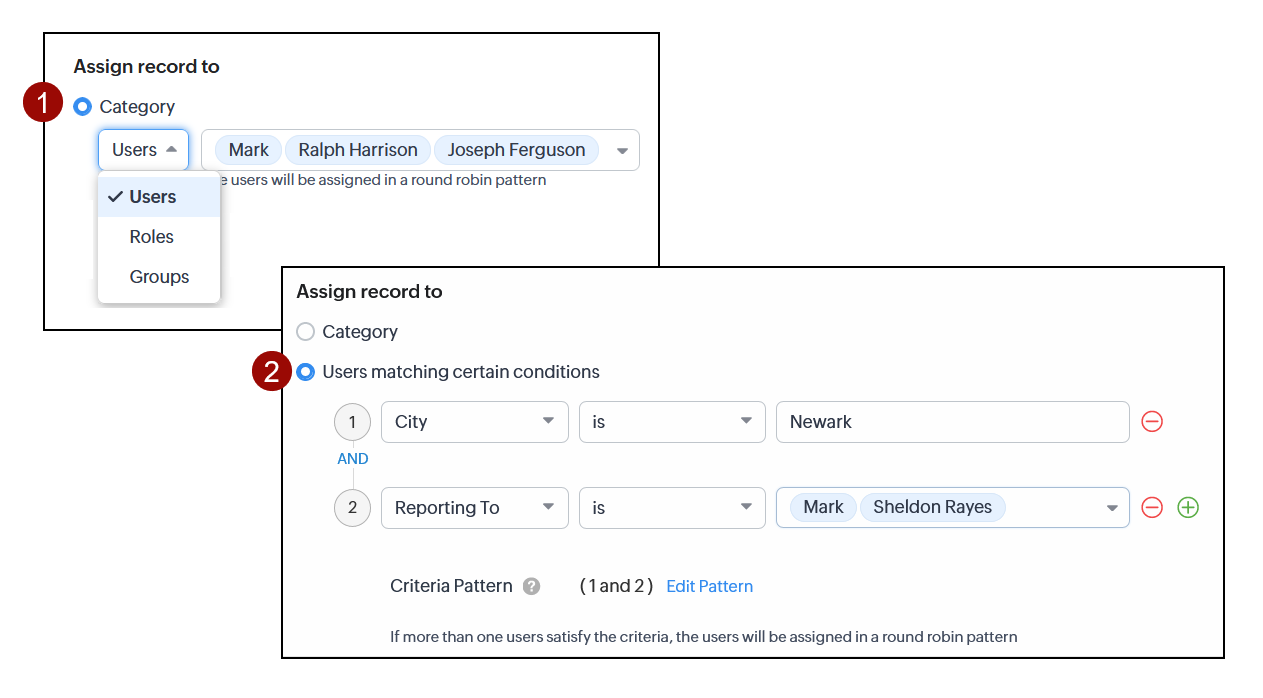
Task: Click the Edit Pattern link
Action: [x=709, y=587]
